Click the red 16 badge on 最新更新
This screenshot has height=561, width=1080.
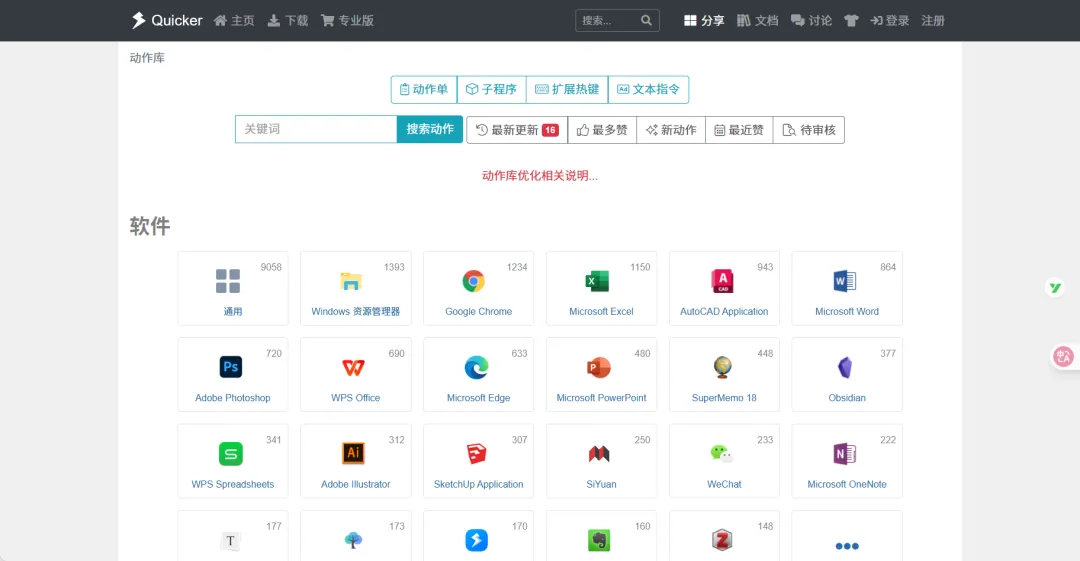(550, 130)
